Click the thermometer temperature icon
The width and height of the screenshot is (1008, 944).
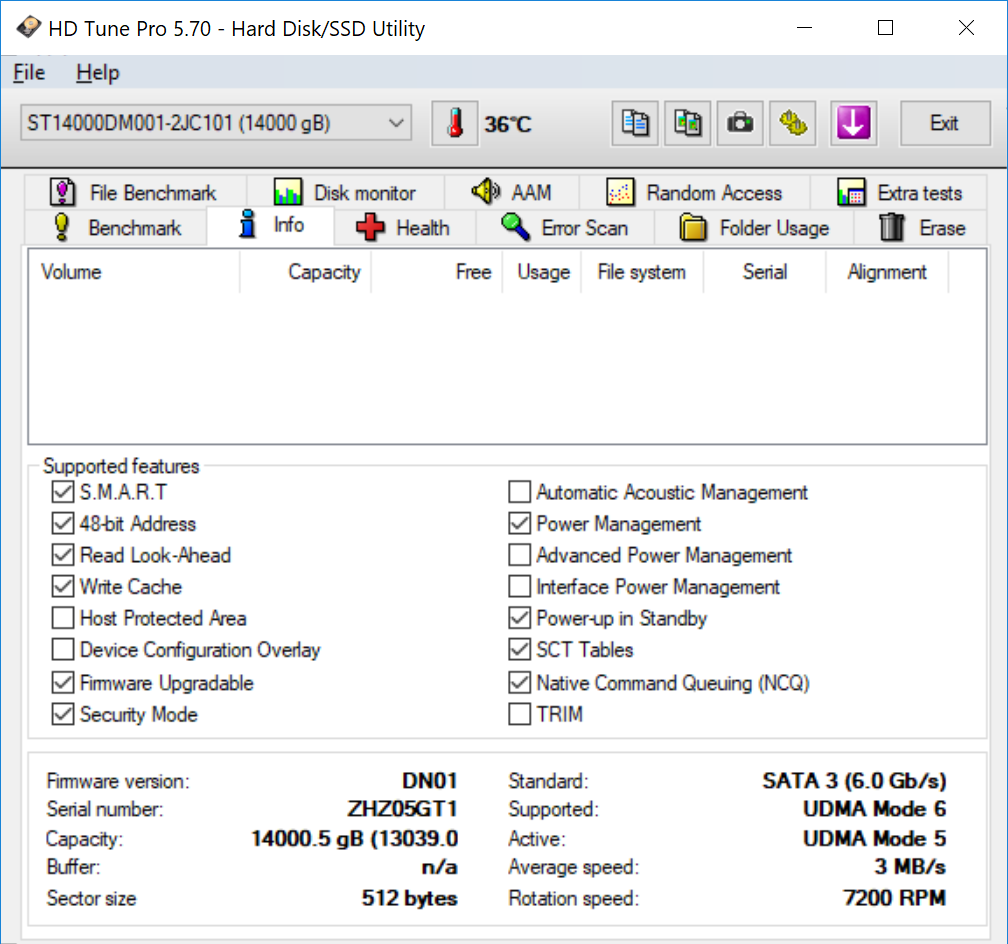(x=456, y=124)
